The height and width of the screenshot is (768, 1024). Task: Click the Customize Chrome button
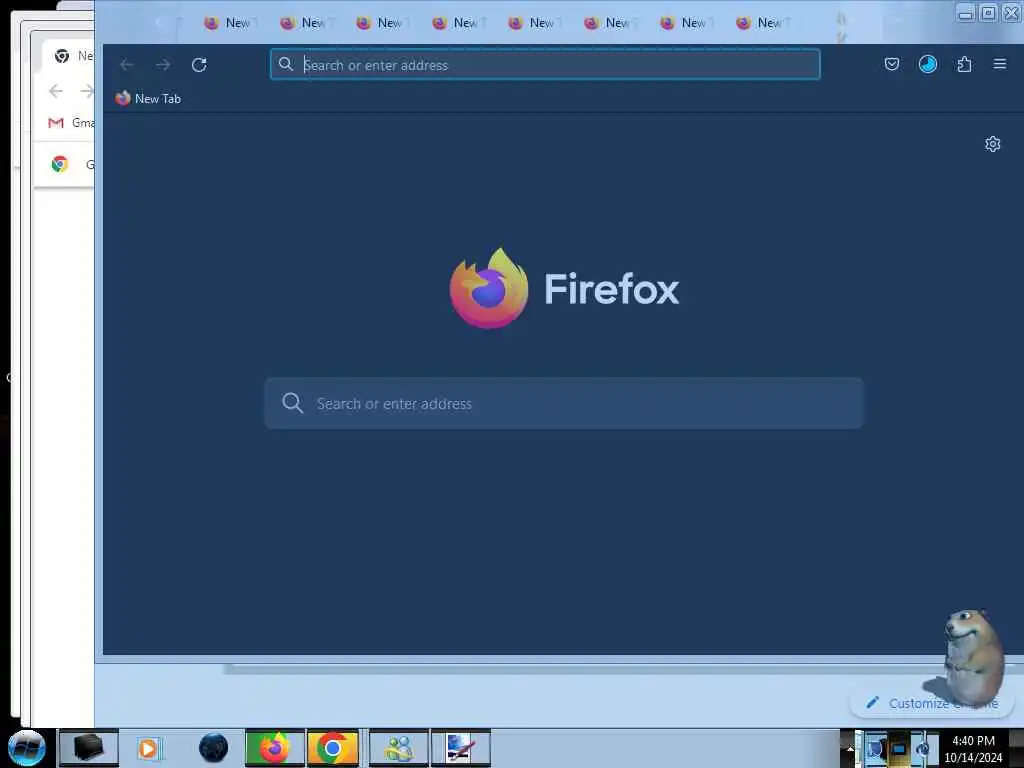coord(931,703)
